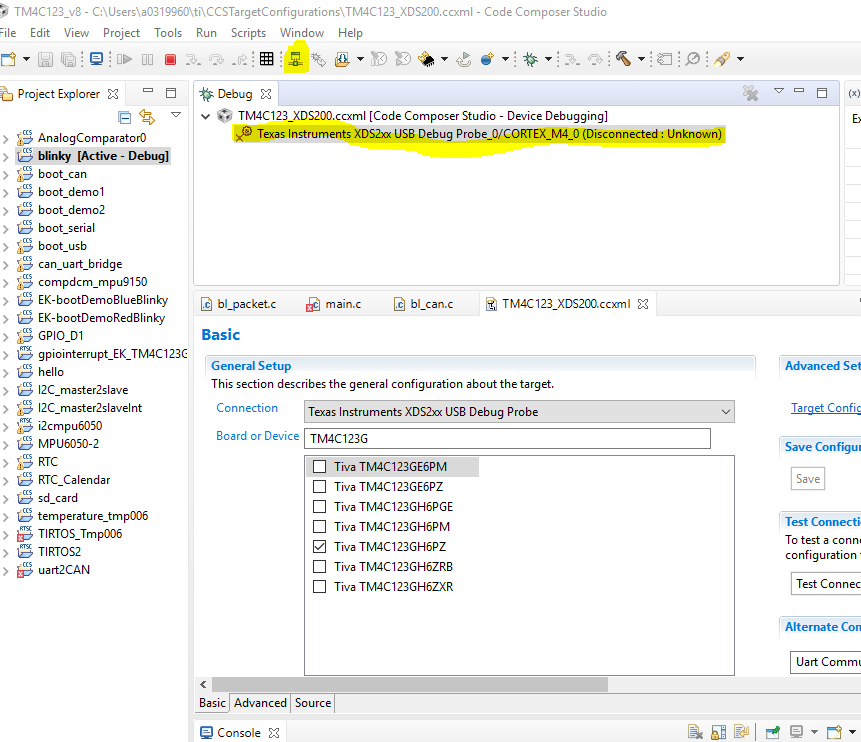Viewport: 861px width, 742px height.
Task: Switch to the bl_packet.c editor tab
Action: (239, 304)
